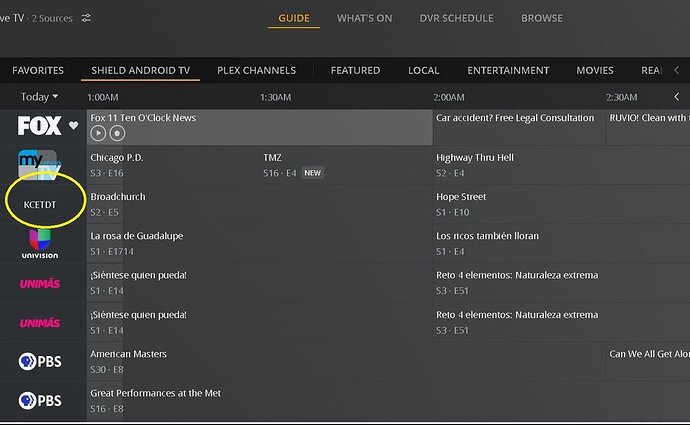Open Car accident? Free Legal Consultation listing
The image size is (690, 425).
click(x=519, y=127)
